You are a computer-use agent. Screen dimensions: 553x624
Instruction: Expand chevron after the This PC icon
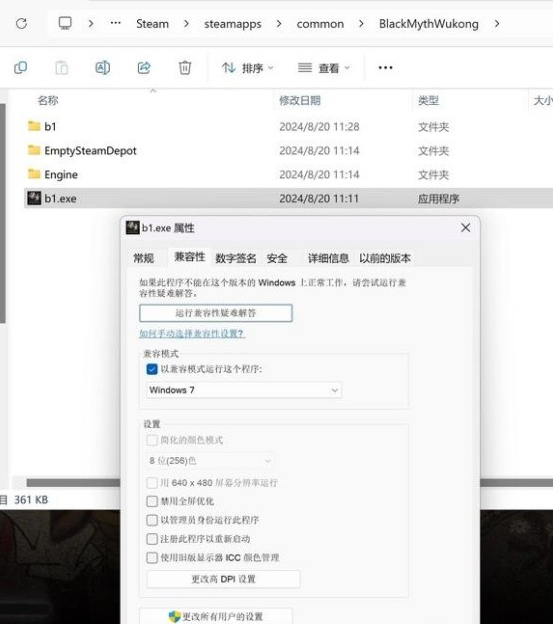click(x=91, y=24)
